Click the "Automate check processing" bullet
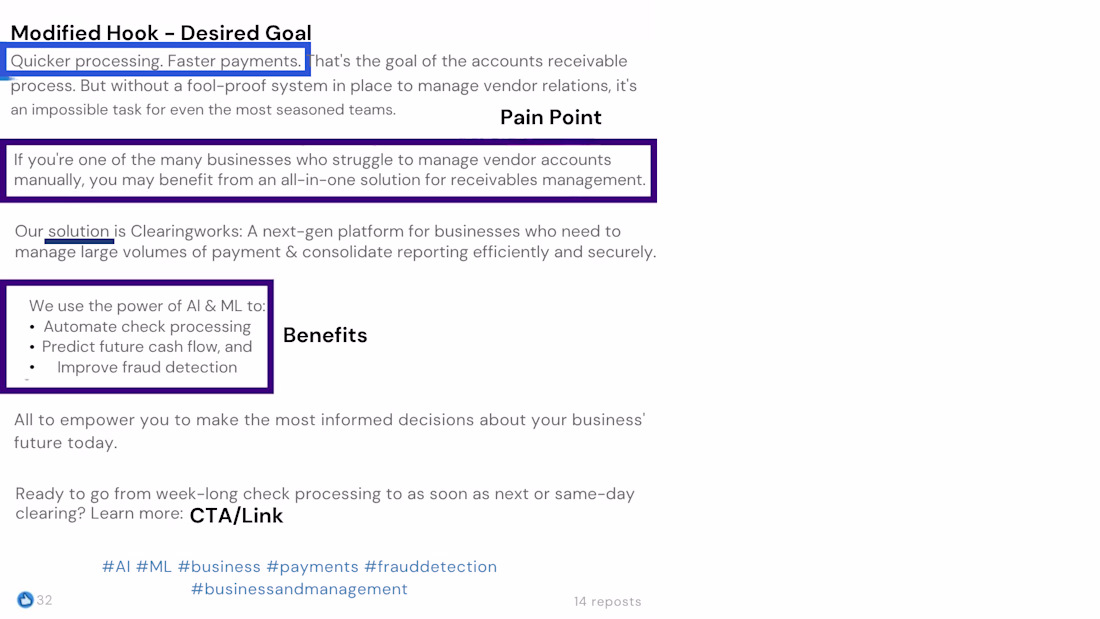This screenshot has height=619, width=1100. 147,327
